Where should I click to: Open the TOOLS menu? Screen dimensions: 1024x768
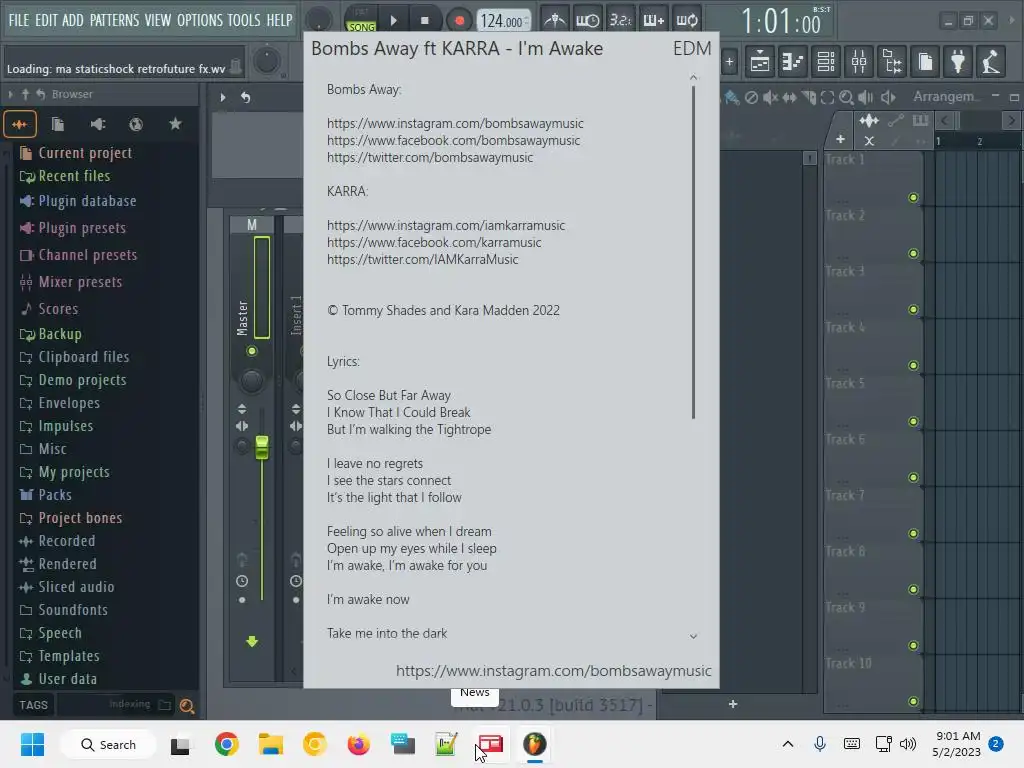tap(244, 20)
